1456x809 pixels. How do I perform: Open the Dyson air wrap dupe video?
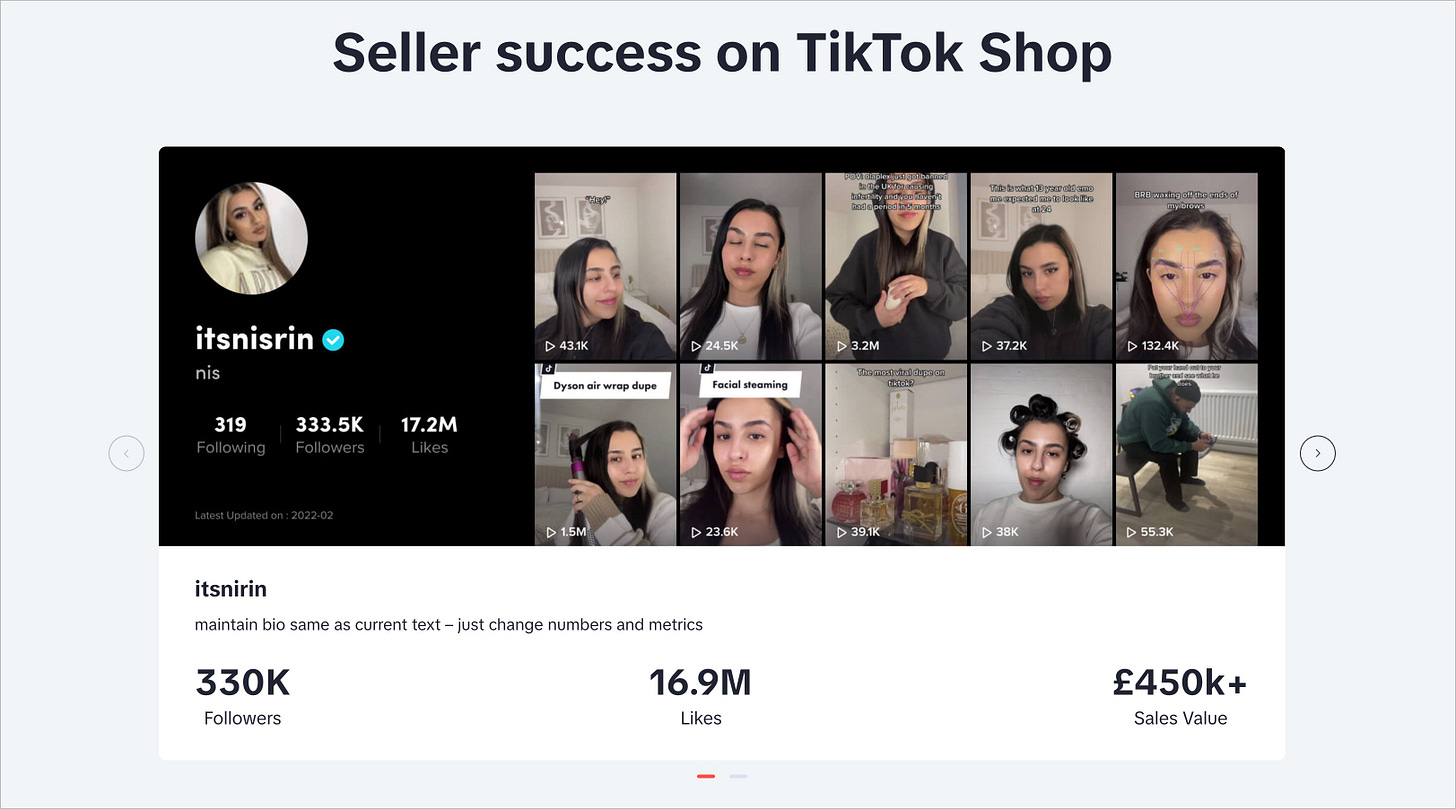605,454
